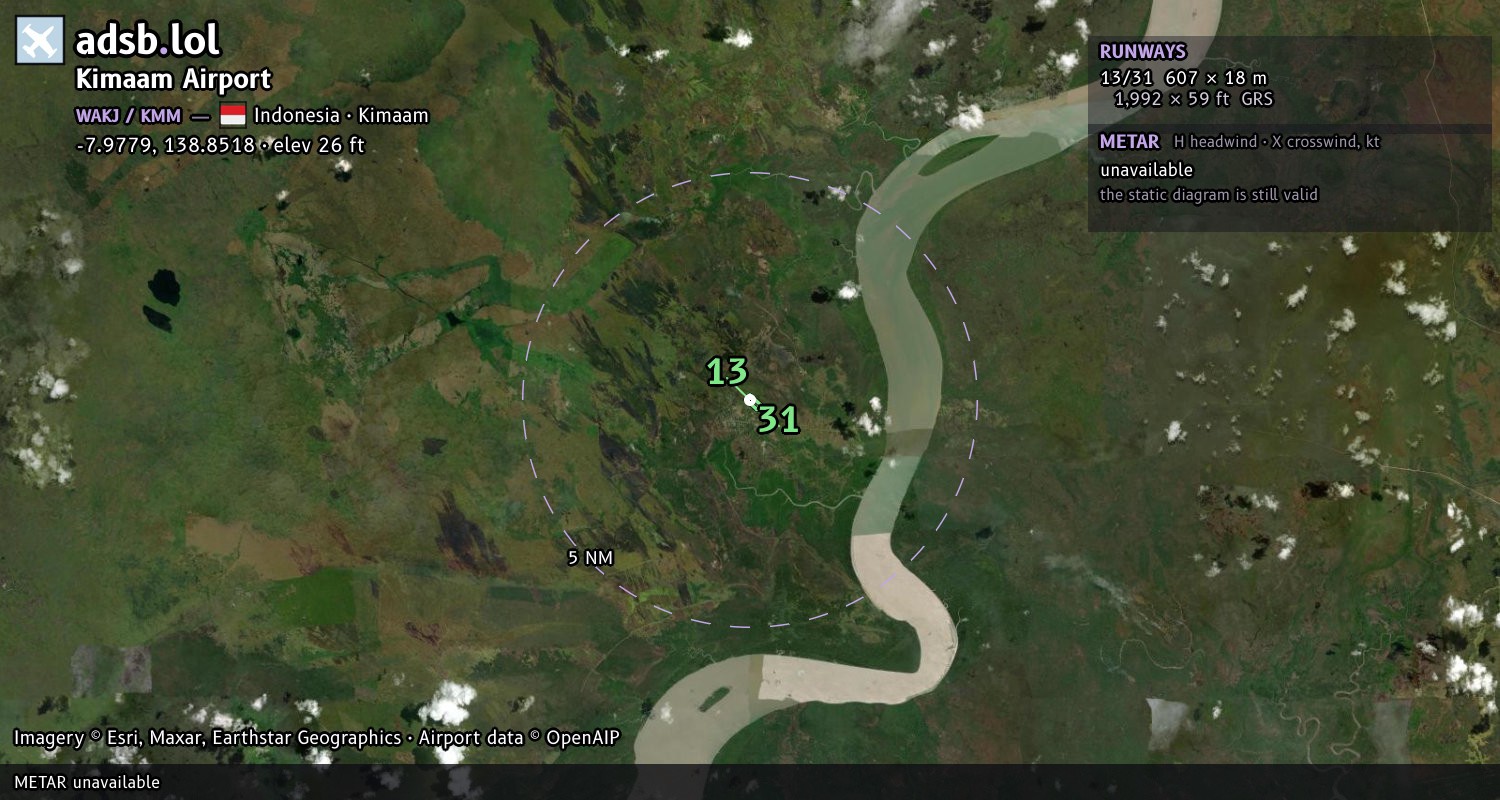Screen dimensions: 1500x800
Task: Click the "adsb.lol" site title
Action: click(x=148, y=41)
